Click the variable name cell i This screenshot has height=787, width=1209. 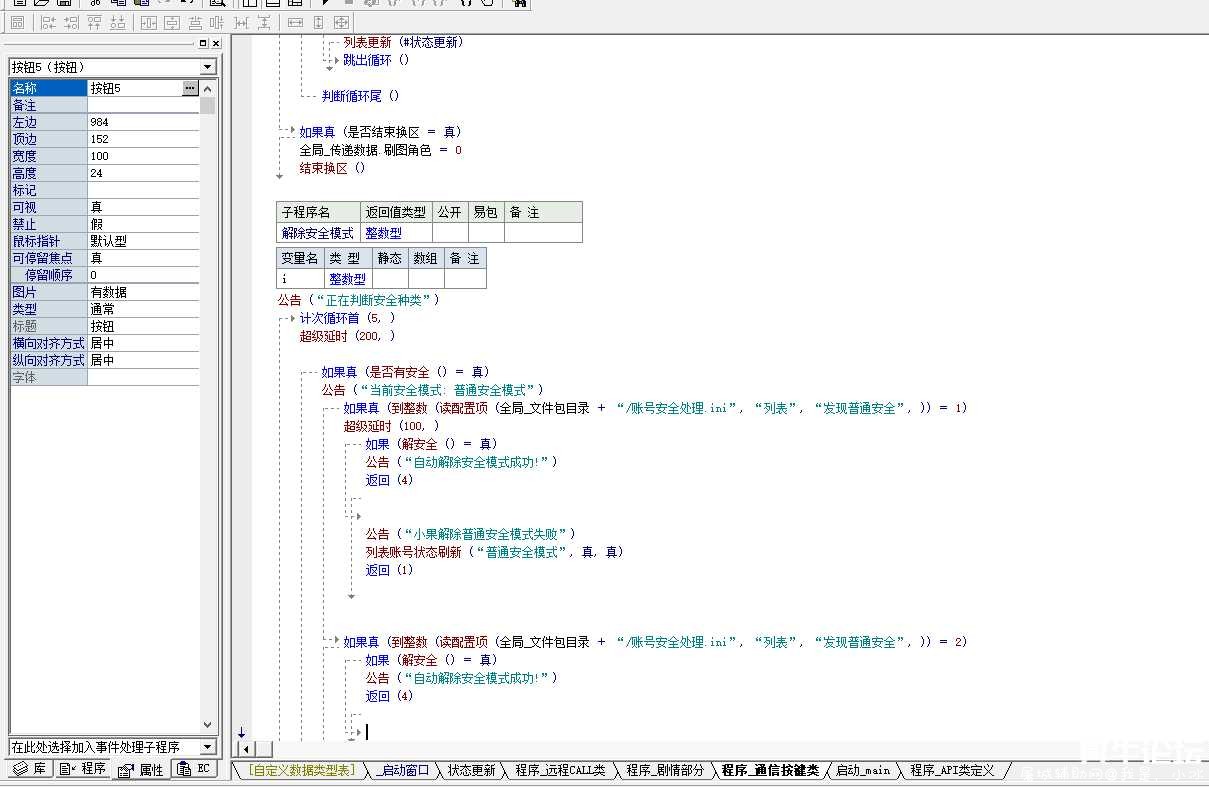301,279
